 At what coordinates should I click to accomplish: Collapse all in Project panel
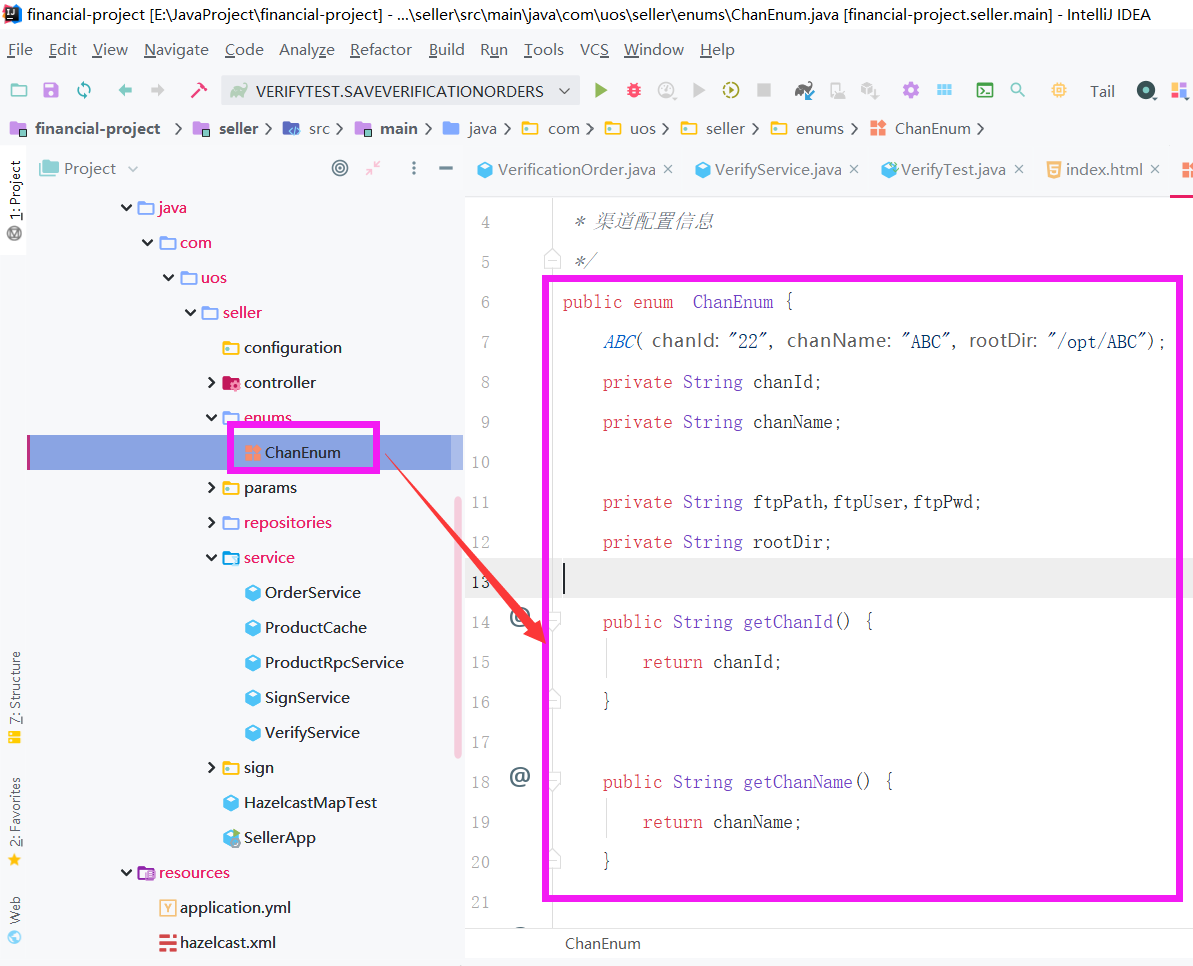click(373, 168)
